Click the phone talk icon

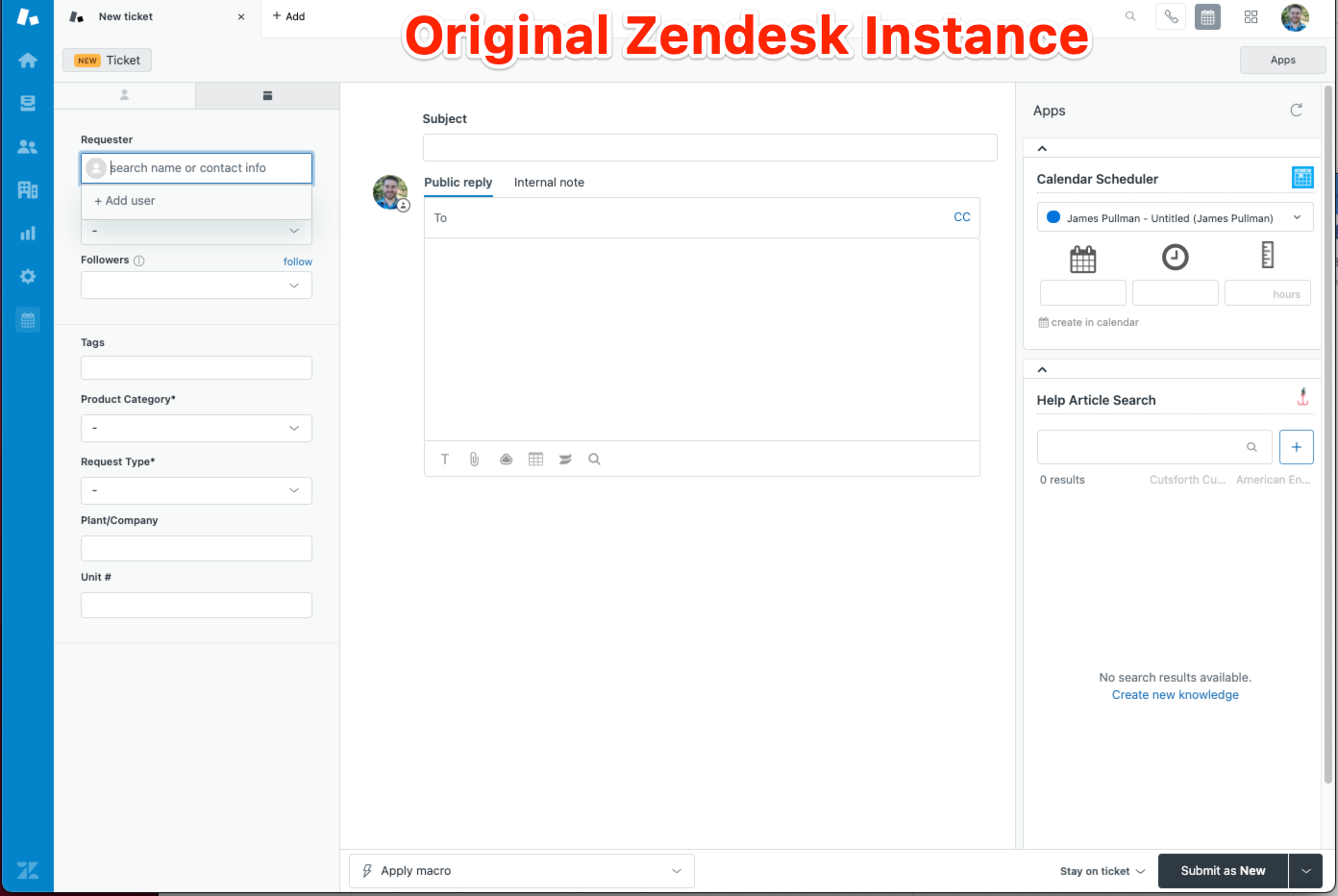(1171, 17)
